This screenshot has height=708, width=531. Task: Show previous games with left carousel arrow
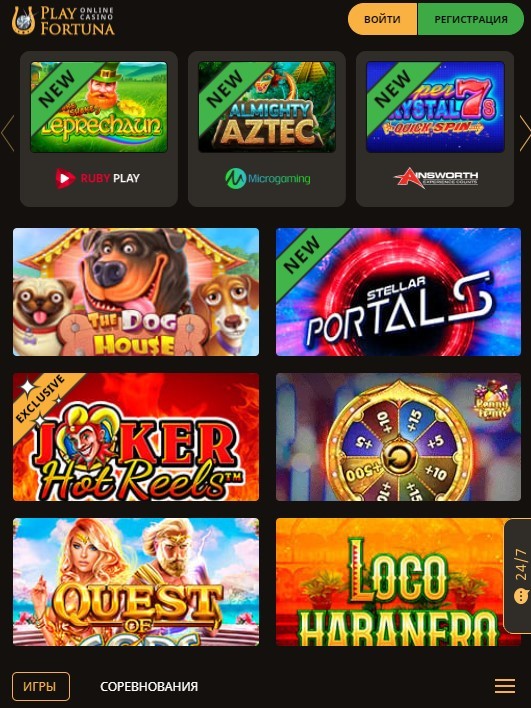[8, 133]
